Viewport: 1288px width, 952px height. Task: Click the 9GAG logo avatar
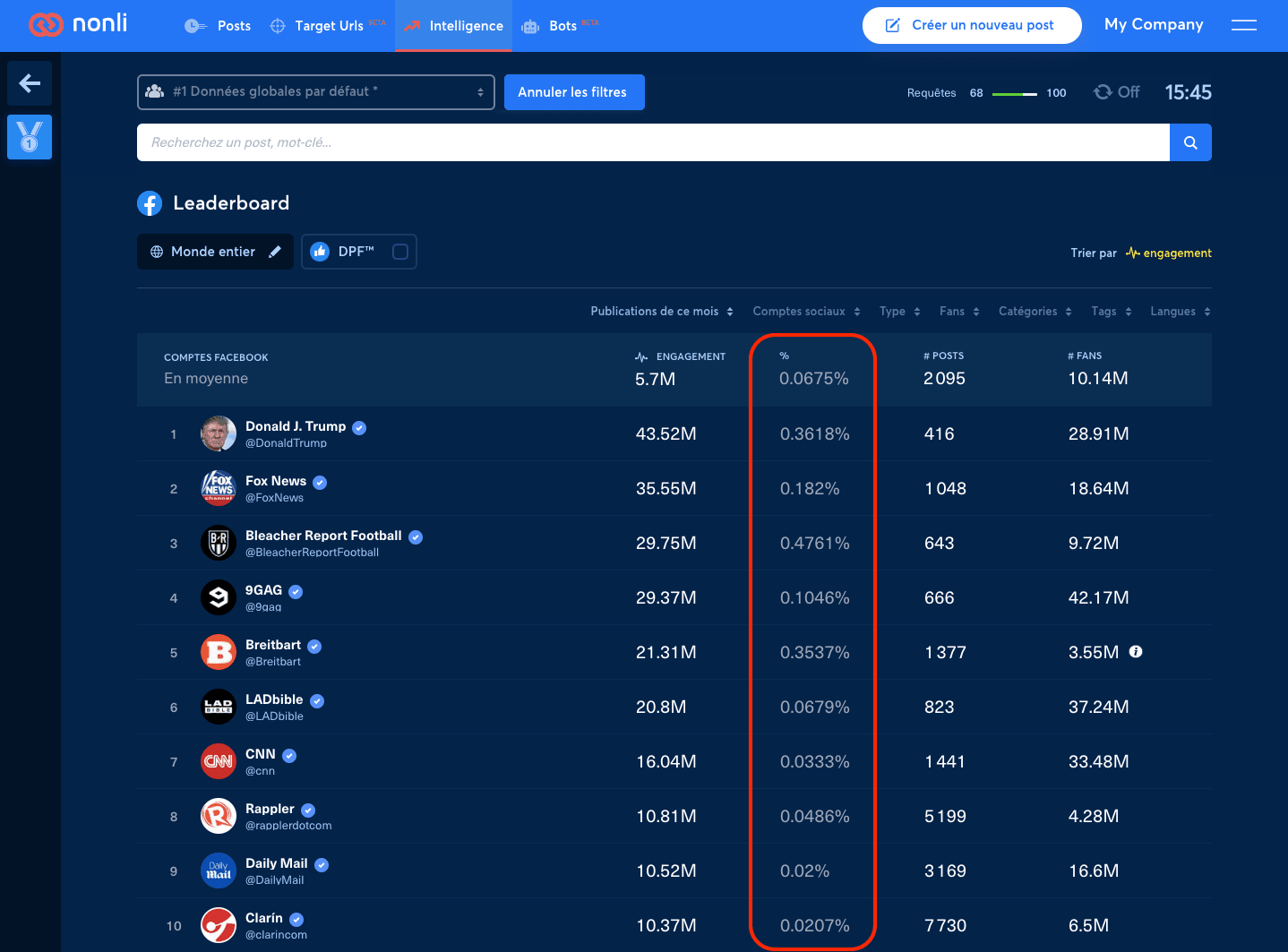point(219,597)
